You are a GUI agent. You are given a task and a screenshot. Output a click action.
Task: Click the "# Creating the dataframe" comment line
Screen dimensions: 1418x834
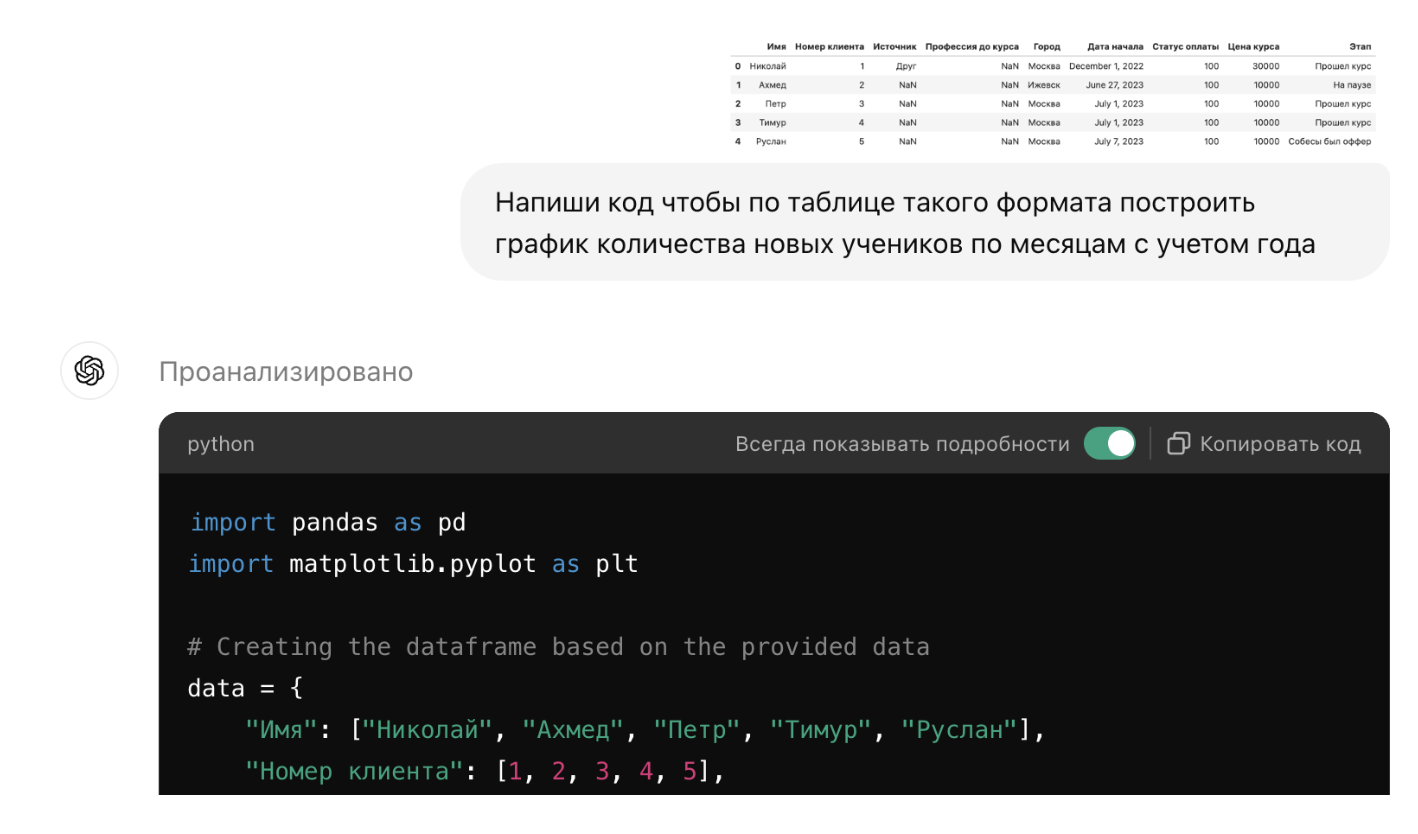pyautogui.click(x=559, y=647)
